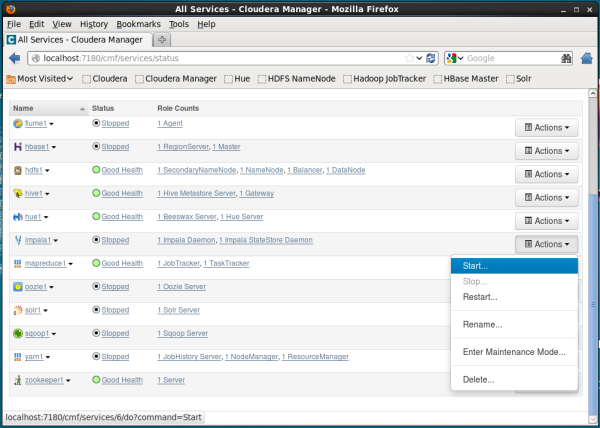Open the History menu
Screen dimensions: 600x428
click(x=94, y=24)
